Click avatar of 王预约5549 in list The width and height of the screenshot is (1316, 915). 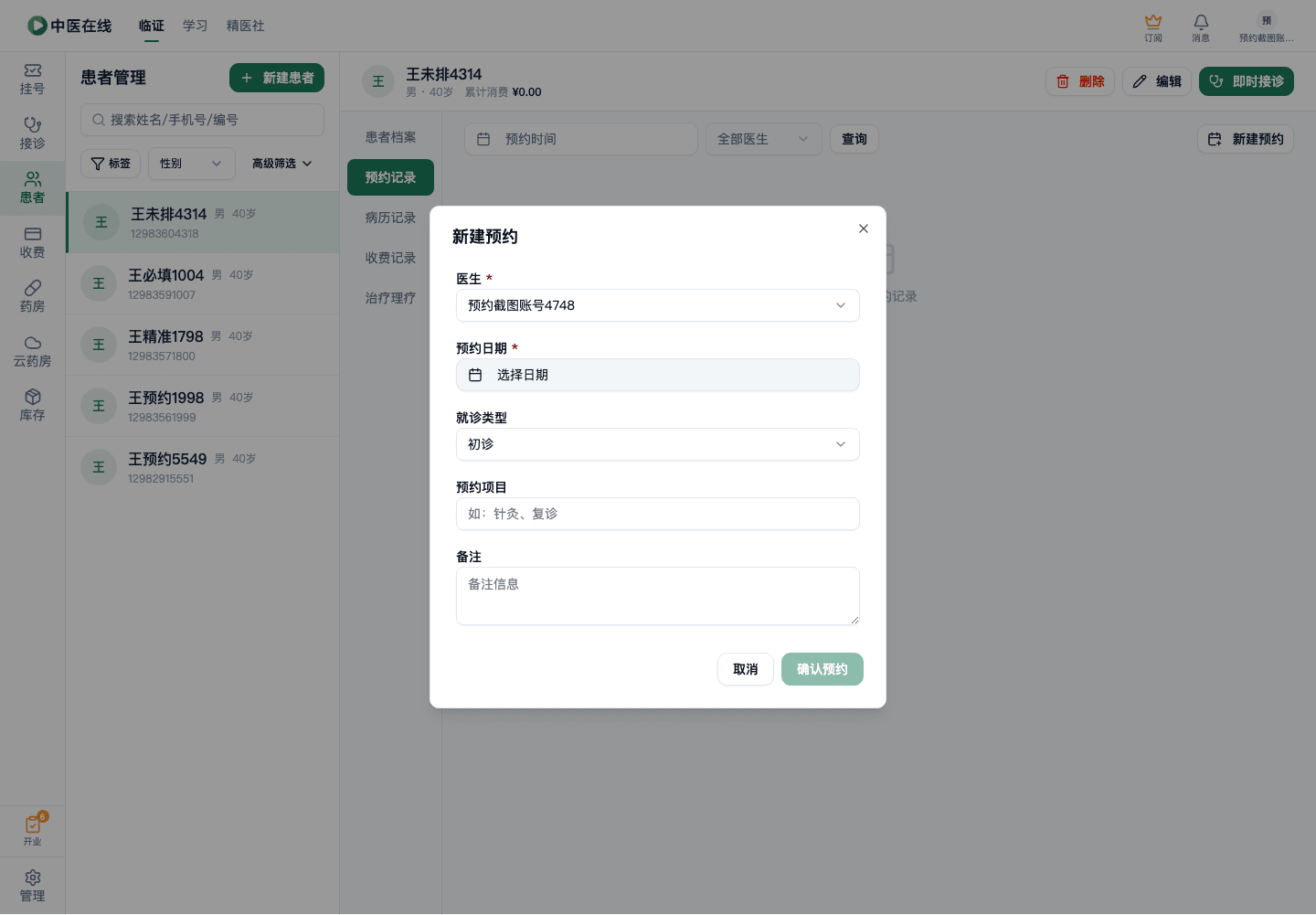click(x=99, y=467)
